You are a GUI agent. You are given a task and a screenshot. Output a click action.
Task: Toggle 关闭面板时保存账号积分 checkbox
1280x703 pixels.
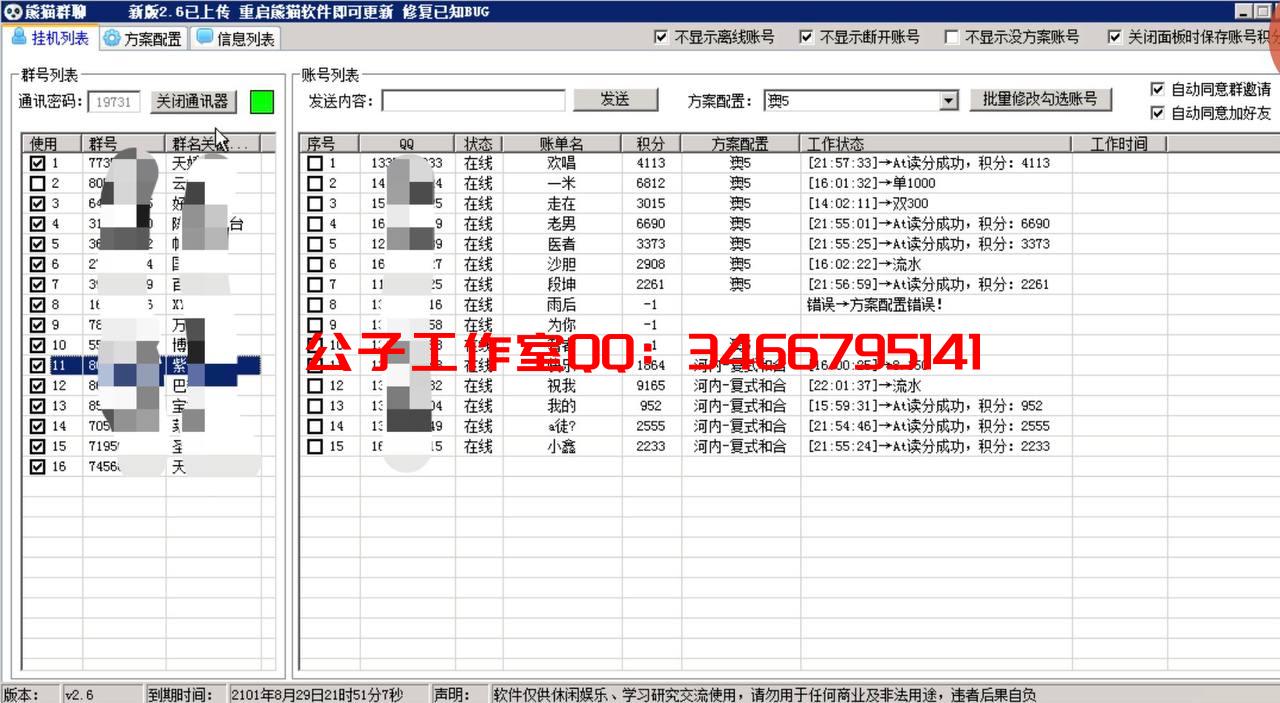click(x=1114, y=37)
